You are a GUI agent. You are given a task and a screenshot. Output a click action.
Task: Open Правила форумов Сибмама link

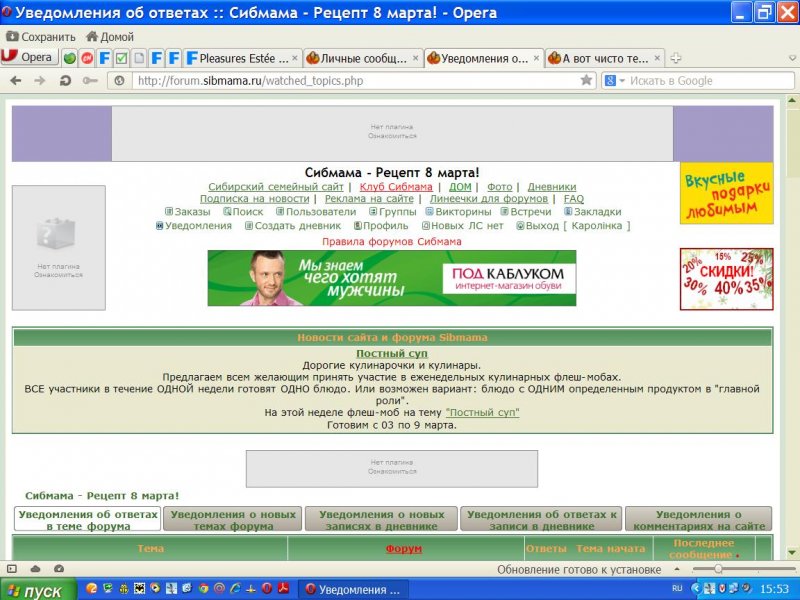(392, 242)
